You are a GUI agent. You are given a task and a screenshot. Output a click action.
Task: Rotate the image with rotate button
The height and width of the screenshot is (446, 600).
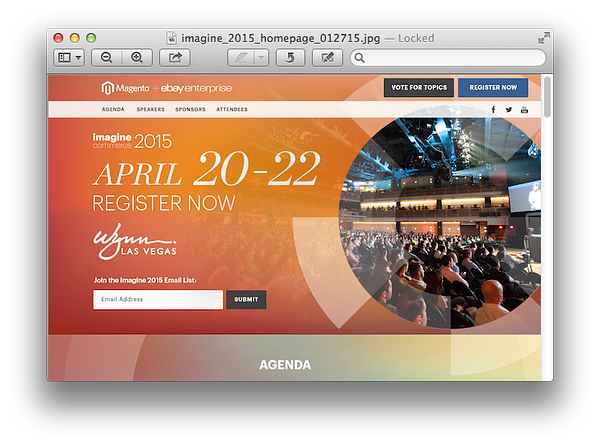[290, 58]
